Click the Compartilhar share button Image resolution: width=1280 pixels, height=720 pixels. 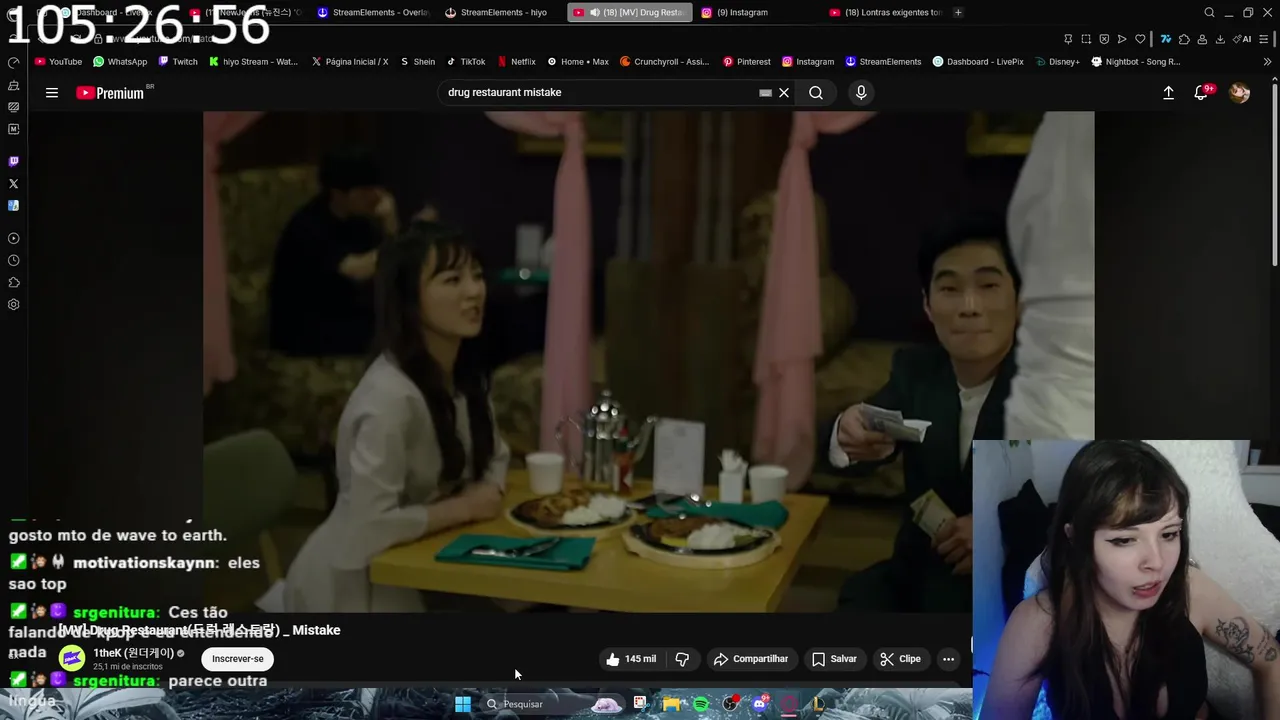coord(750,659)
